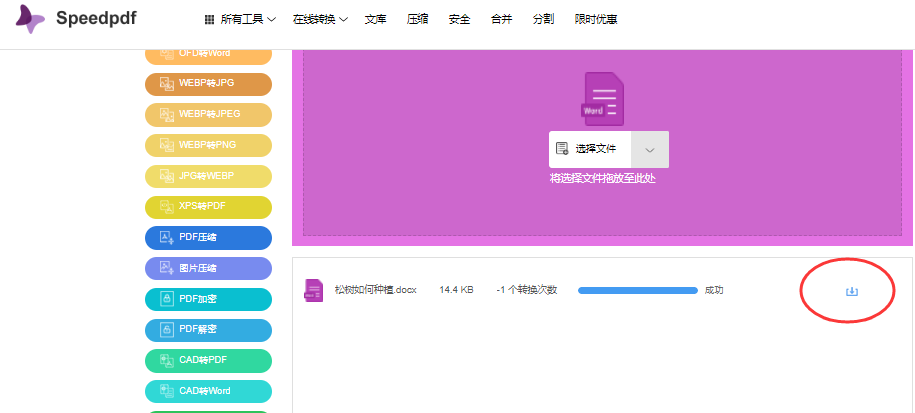Select the PDF压缩 sidebar tool

click(208, 237)
